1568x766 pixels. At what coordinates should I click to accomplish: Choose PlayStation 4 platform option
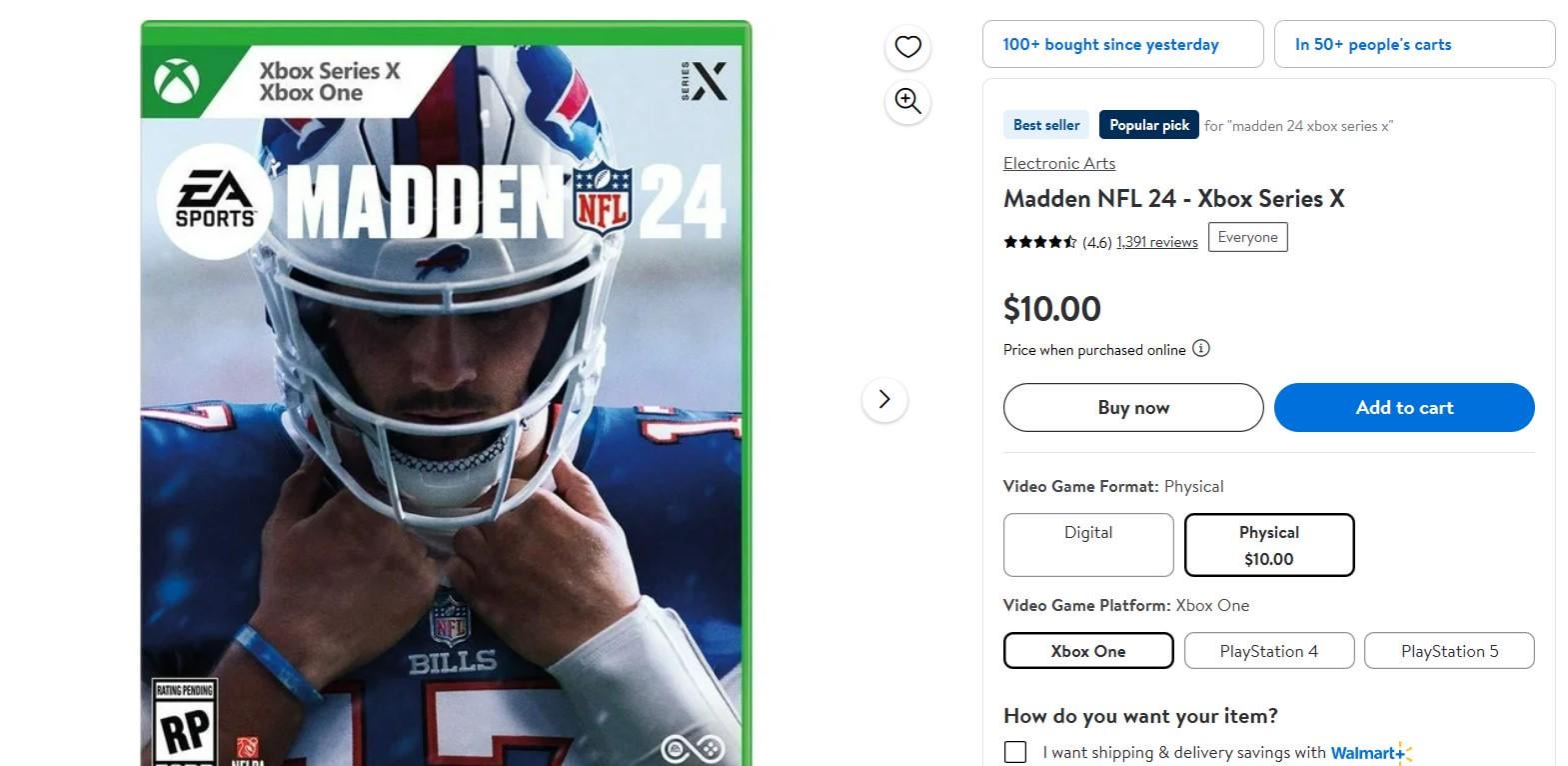1269,651
